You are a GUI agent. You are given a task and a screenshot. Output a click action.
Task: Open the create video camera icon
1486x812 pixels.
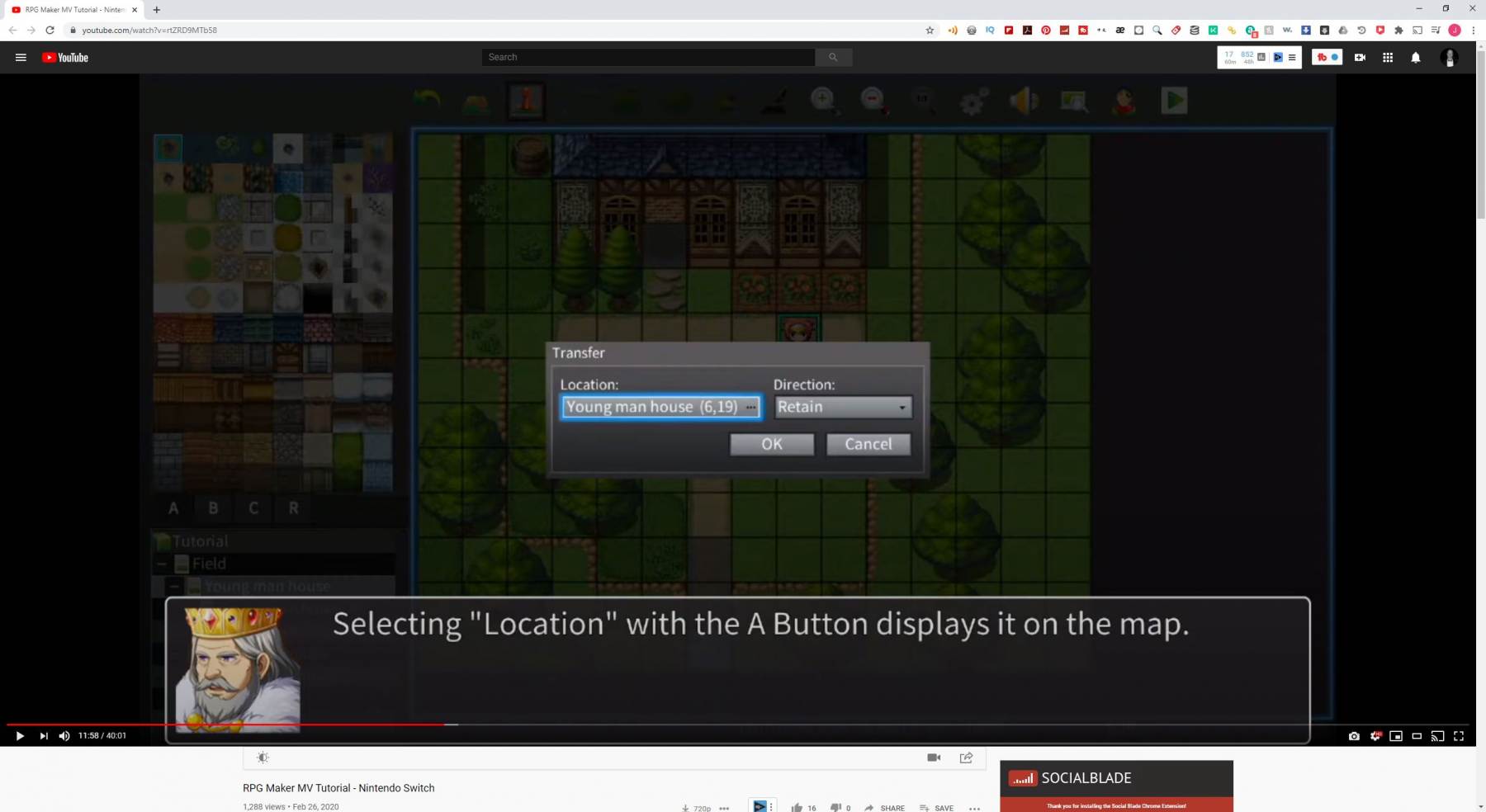(1360, 58)
